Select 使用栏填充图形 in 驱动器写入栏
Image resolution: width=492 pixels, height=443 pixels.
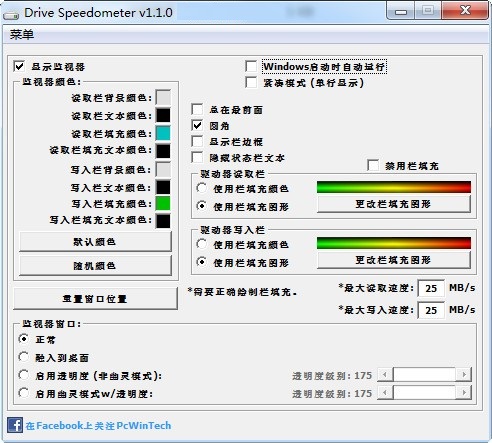point(202,262)
